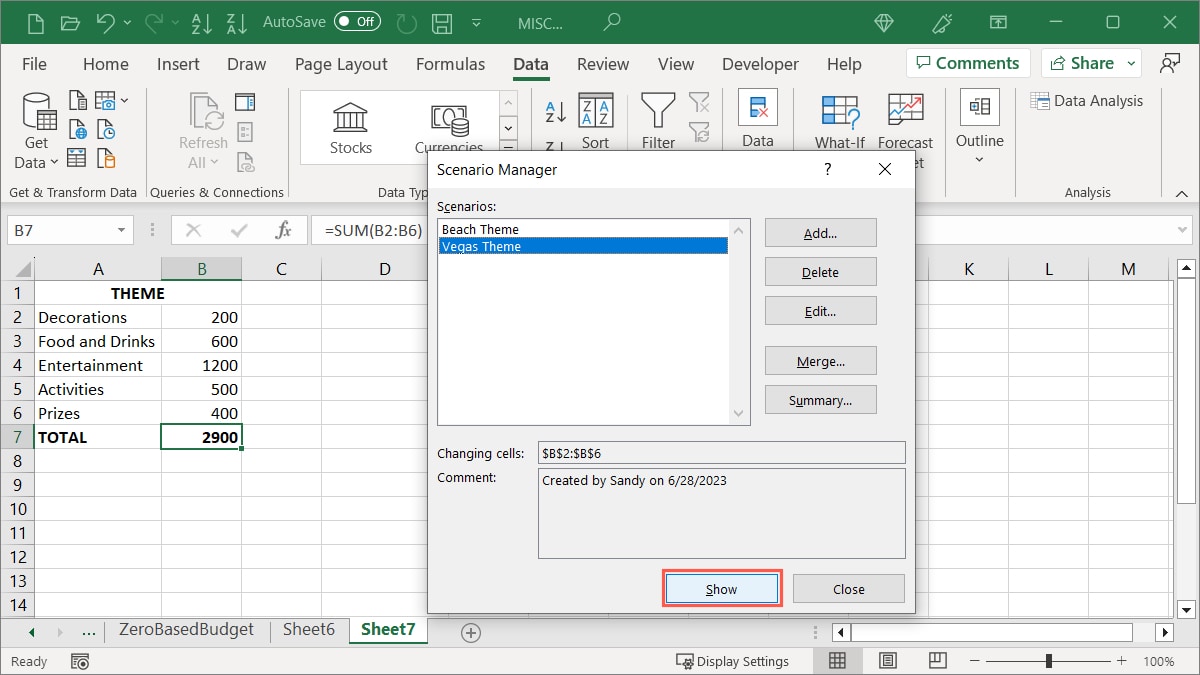This screenshot has height=675, width=1200.
Task: Switch to Page Layout view icon
Action: click(887, 660)
